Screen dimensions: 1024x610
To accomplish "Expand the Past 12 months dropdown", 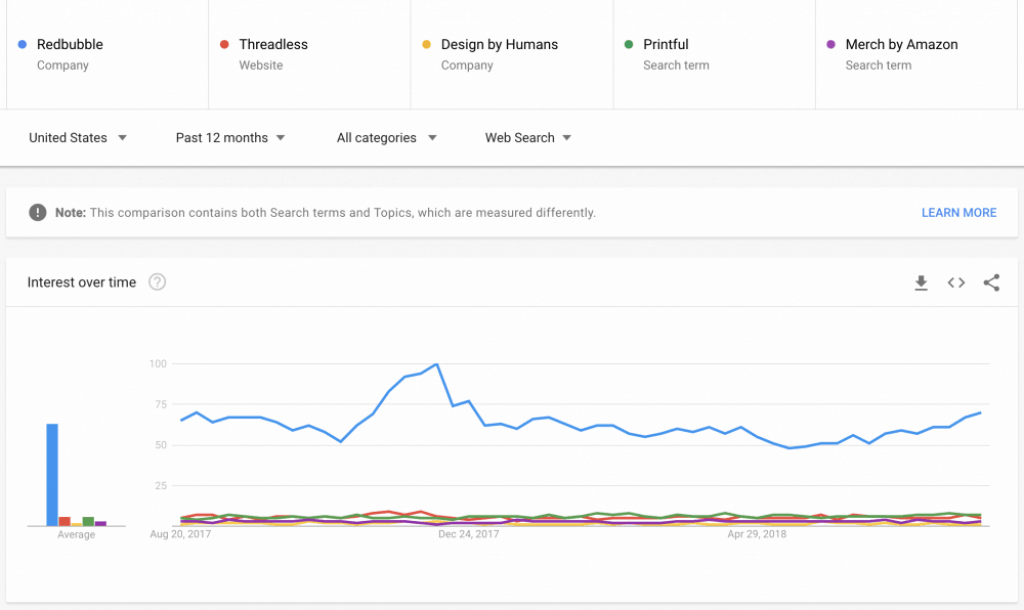I will (230, 138).
